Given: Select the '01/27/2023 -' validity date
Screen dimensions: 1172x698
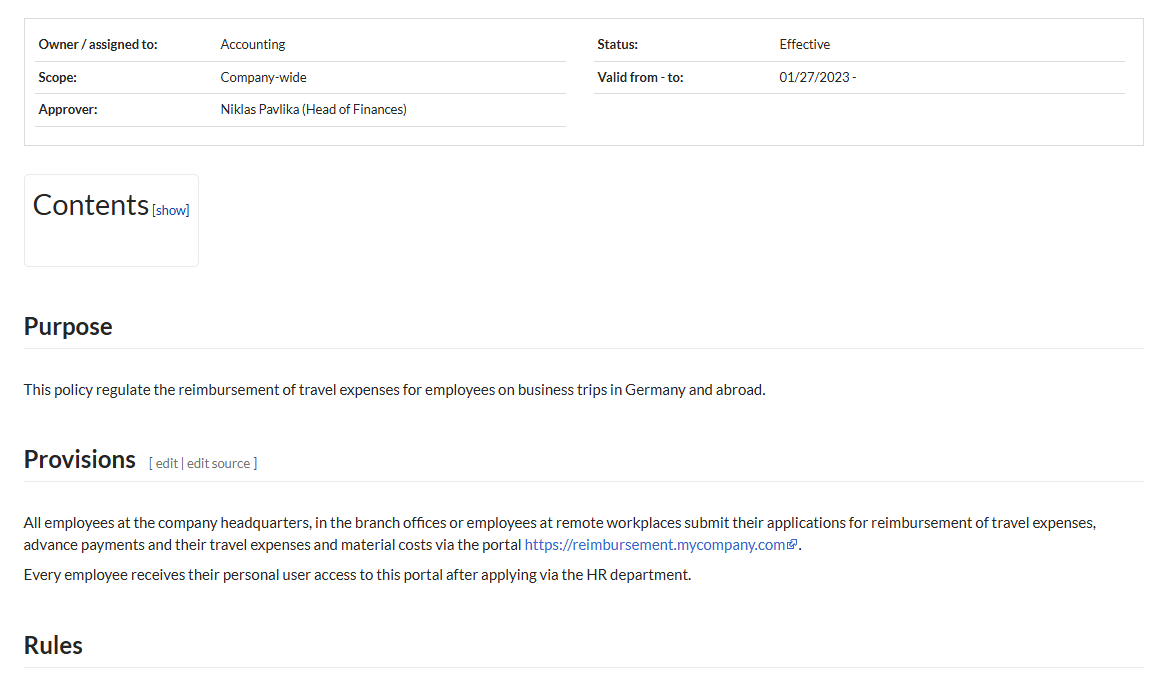Looking at the screenshot, I should [x=818, y=77].
